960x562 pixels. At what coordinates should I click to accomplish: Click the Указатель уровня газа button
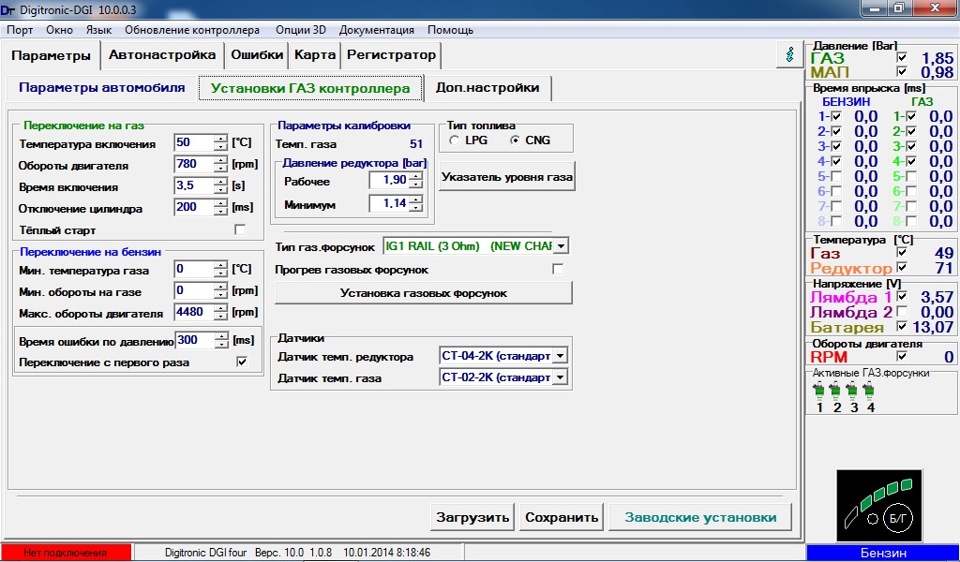(x=507, y=177)
